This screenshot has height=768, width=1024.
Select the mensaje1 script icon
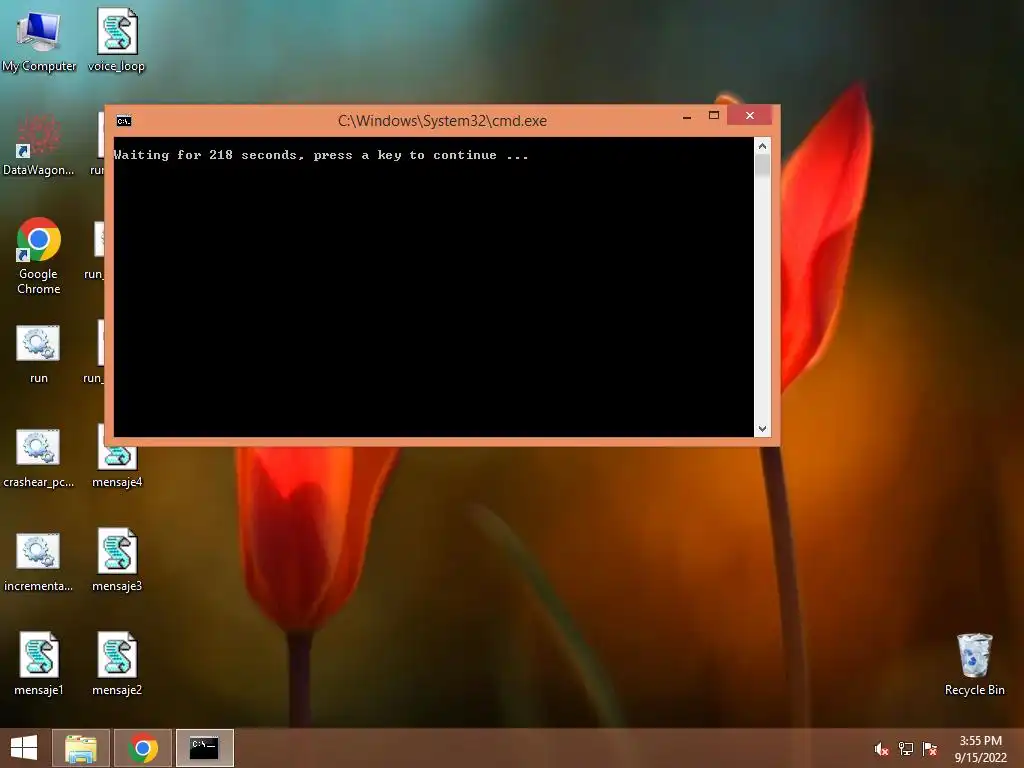point(39,664)
